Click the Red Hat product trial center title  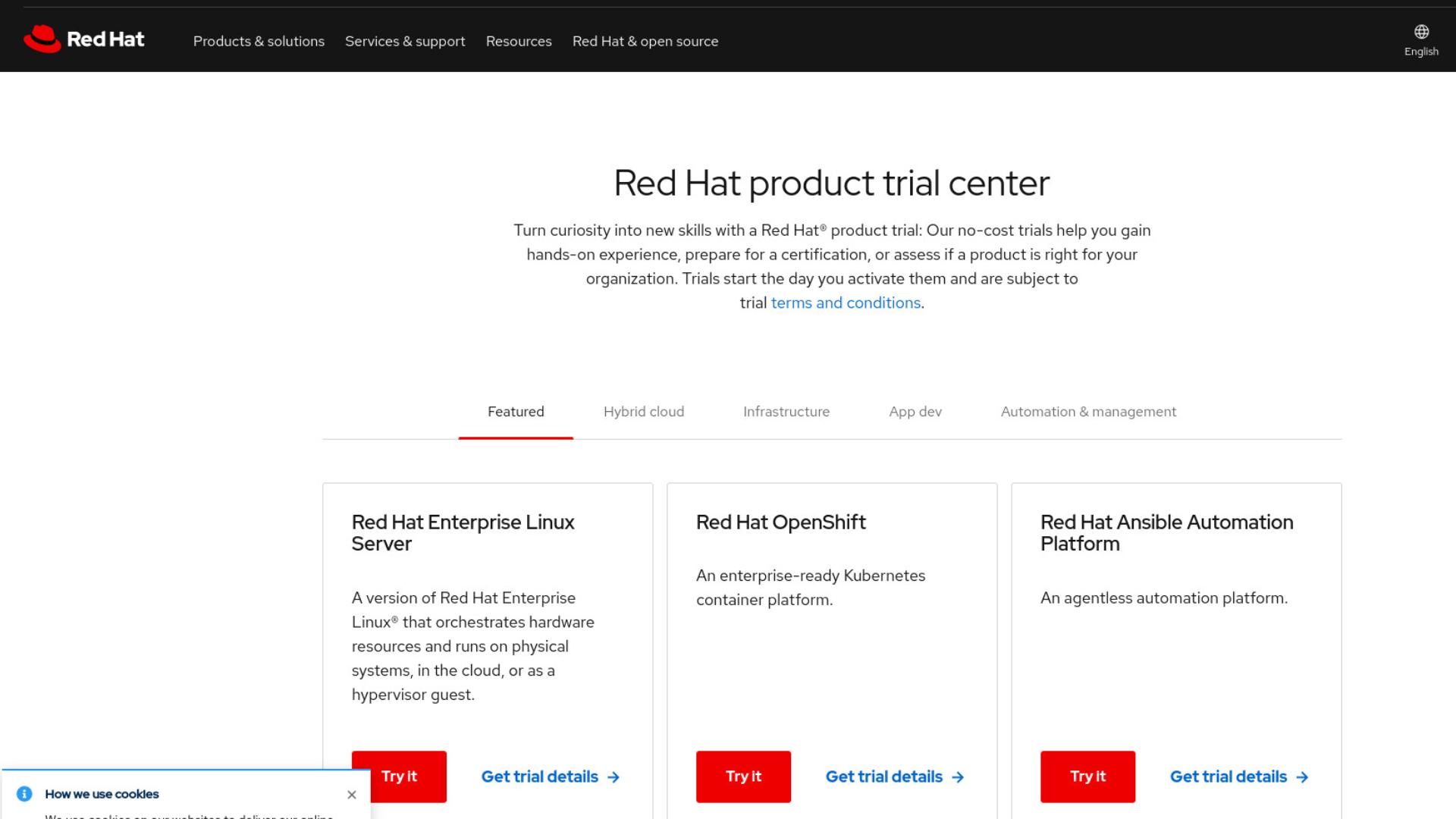coord(831,183)
